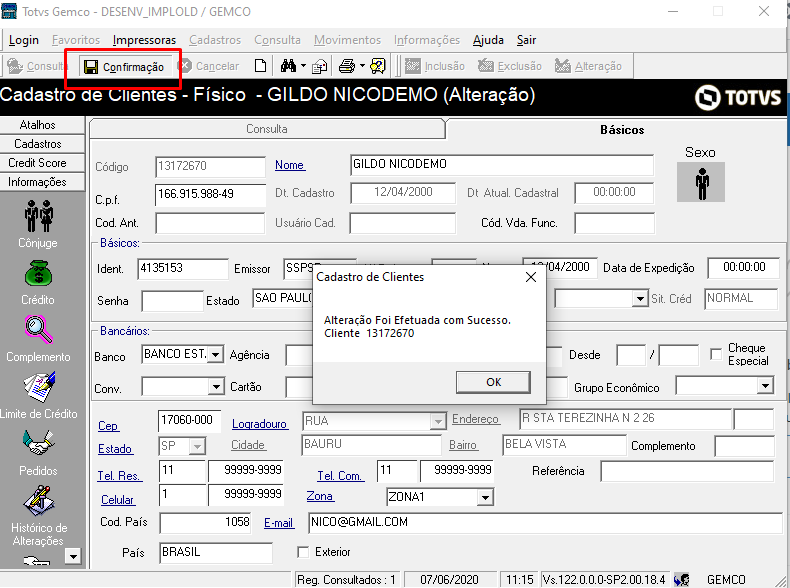Image resolution: width=790 pixels, height=588 pixels.
Task: Click the TOTVS logo
Action: [738, 97]
